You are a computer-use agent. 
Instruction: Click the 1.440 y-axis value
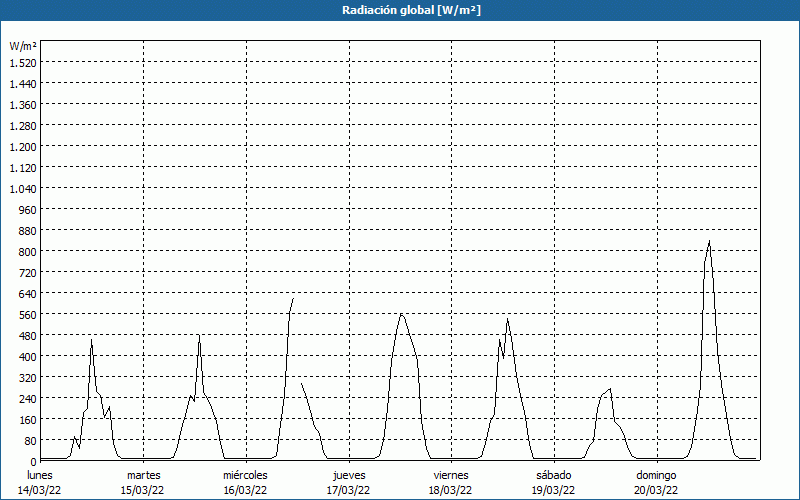point(23,84)
